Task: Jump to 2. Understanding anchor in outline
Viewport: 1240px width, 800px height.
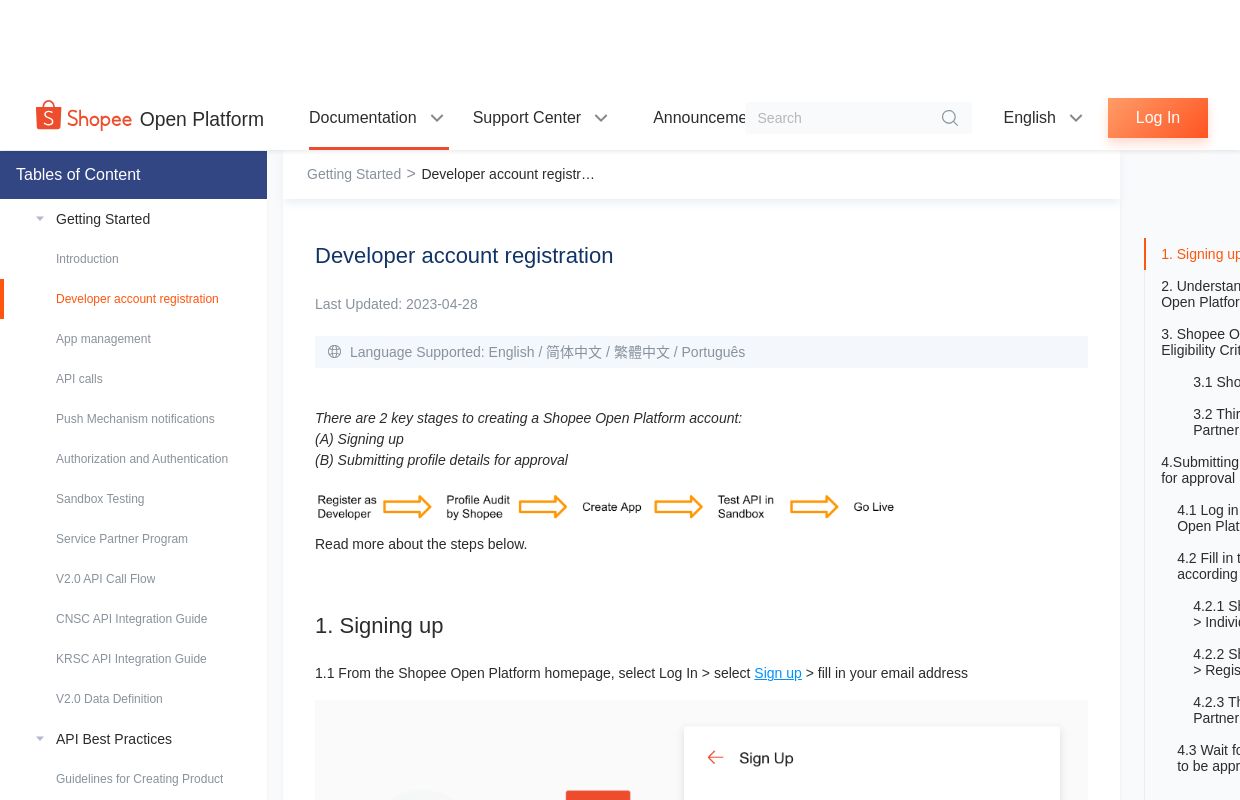Action: click(x=1200, y=294)
